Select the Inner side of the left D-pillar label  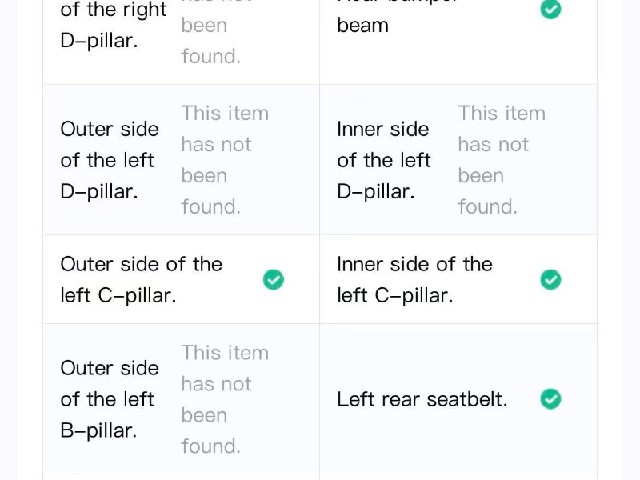(x=384, y=160)
